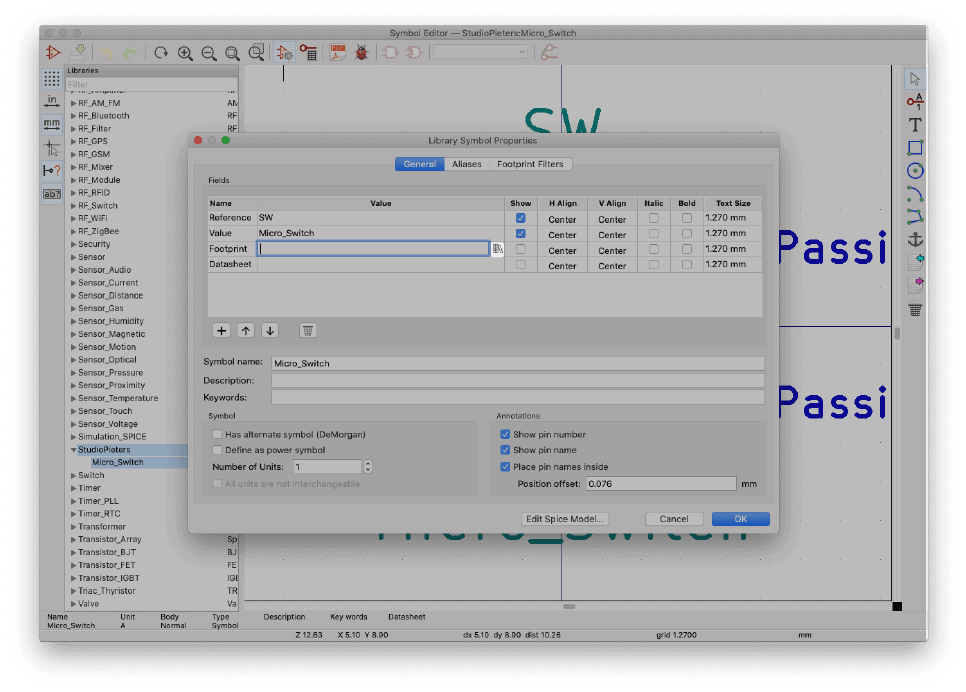Click the zoom to selection icon

[256, 53]
